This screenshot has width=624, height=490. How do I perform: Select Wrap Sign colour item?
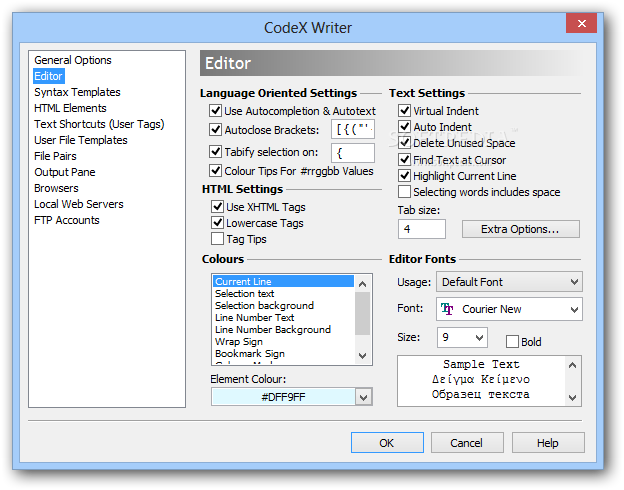click(x=283, y=341)
